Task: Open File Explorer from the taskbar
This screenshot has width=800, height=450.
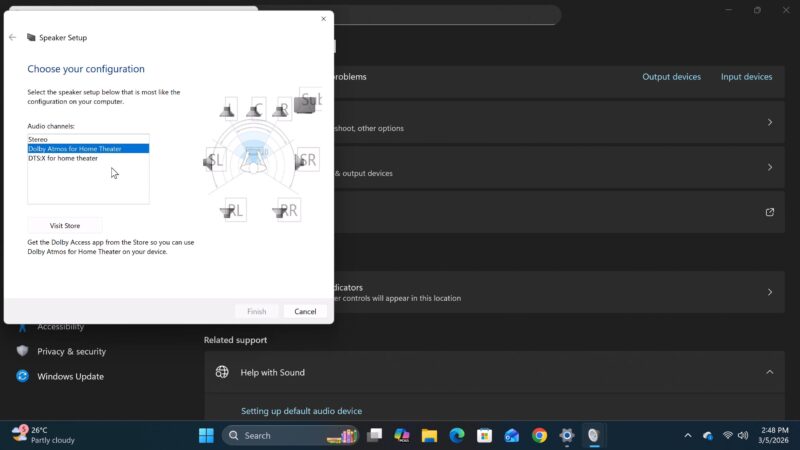Action: click(x=429, y=435)
